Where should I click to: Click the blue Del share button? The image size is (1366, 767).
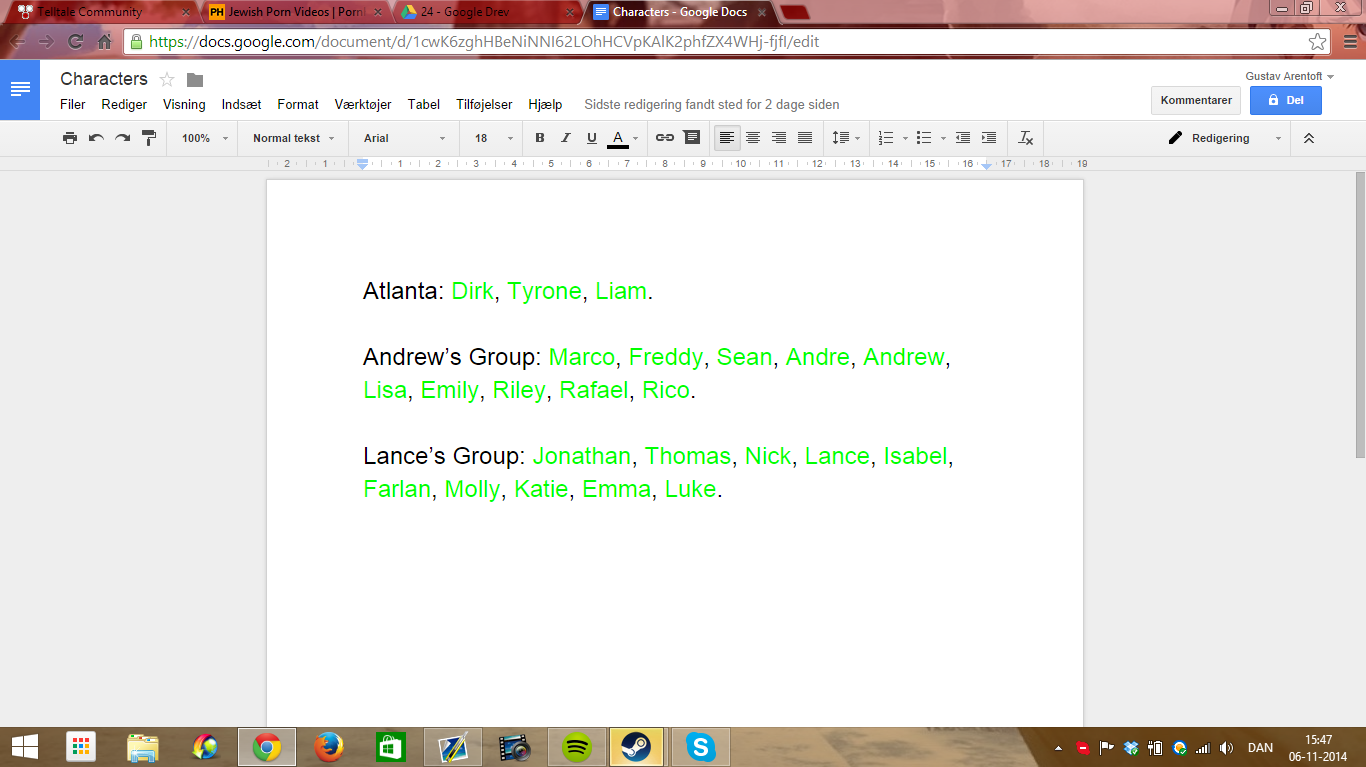coord(1285,100)
